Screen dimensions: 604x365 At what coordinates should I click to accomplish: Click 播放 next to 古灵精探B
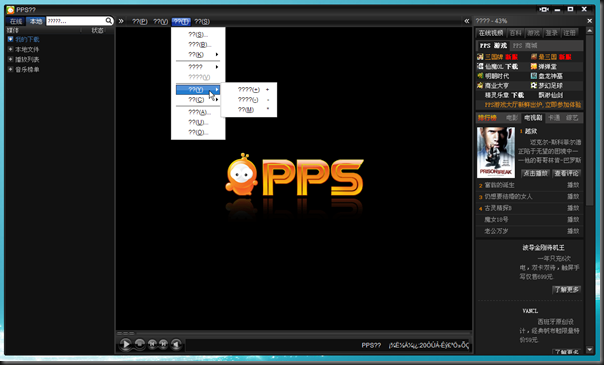pos(573,208)
